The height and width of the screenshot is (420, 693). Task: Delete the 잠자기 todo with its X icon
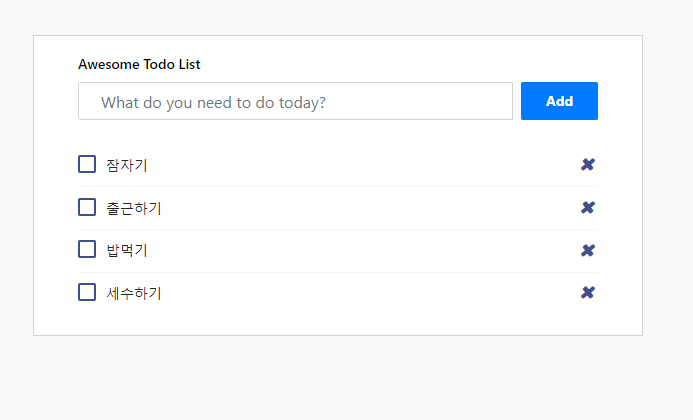pyautogui.click(x=588, y=165)
